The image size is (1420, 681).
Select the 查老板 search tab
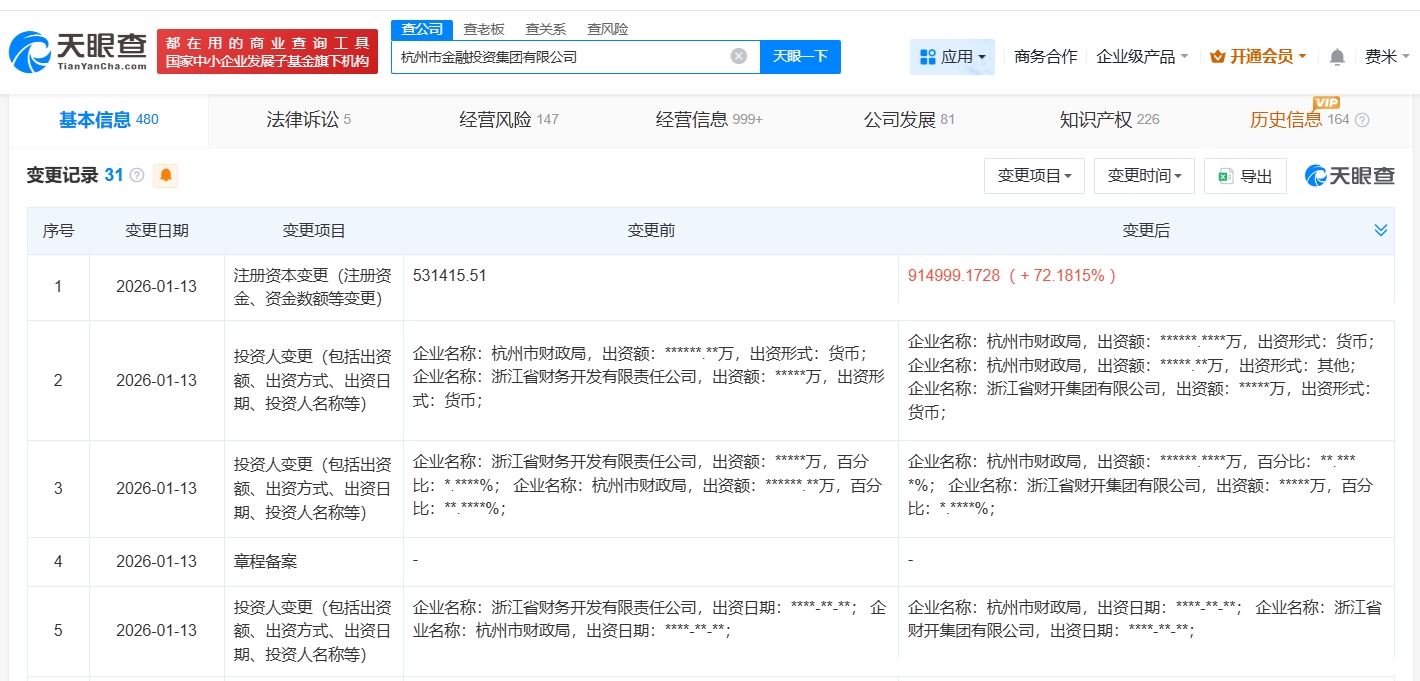click(x=483, y=29)
